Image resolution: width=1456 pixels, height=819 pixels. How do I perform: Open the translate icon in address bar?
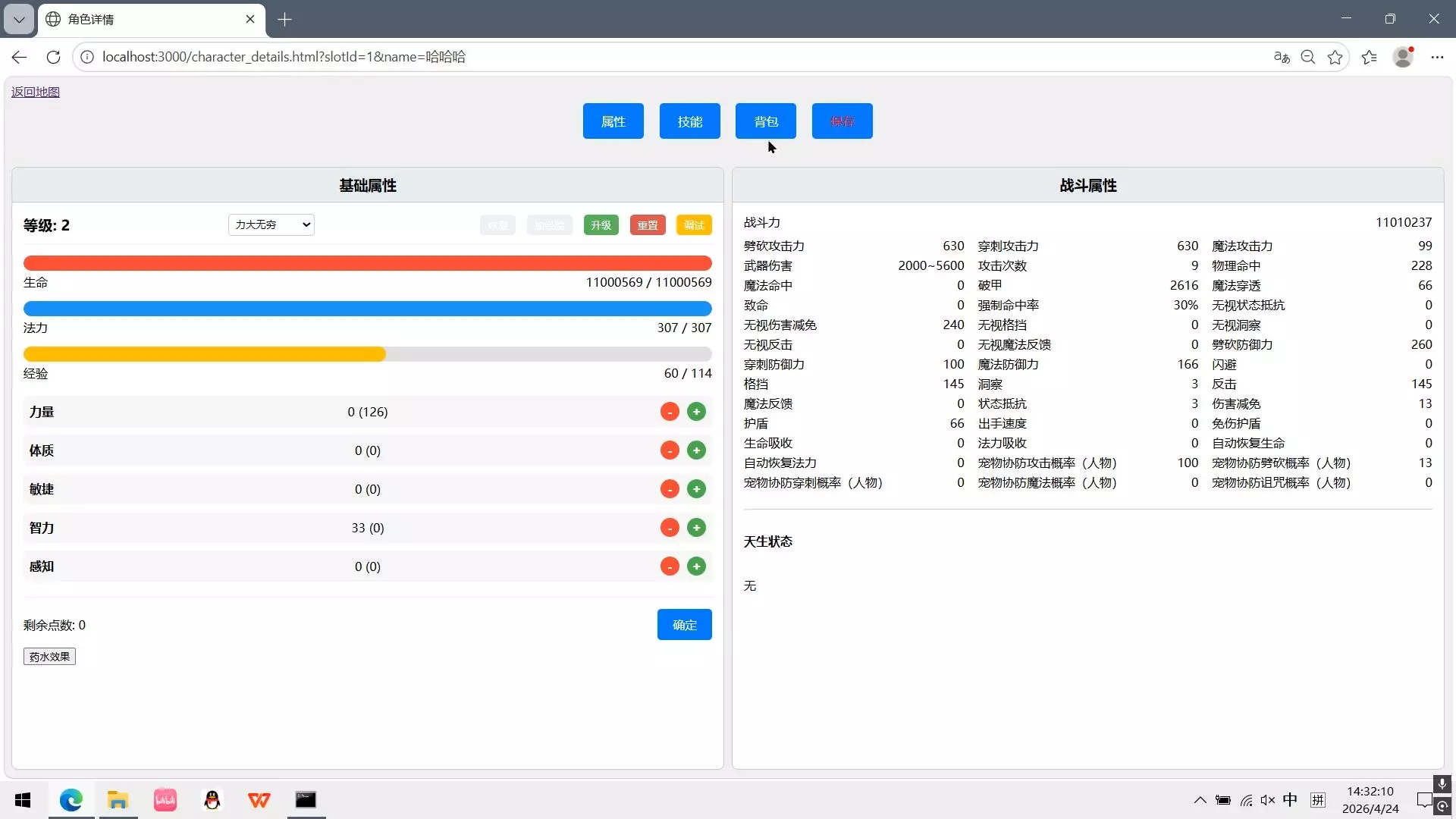1282,57
